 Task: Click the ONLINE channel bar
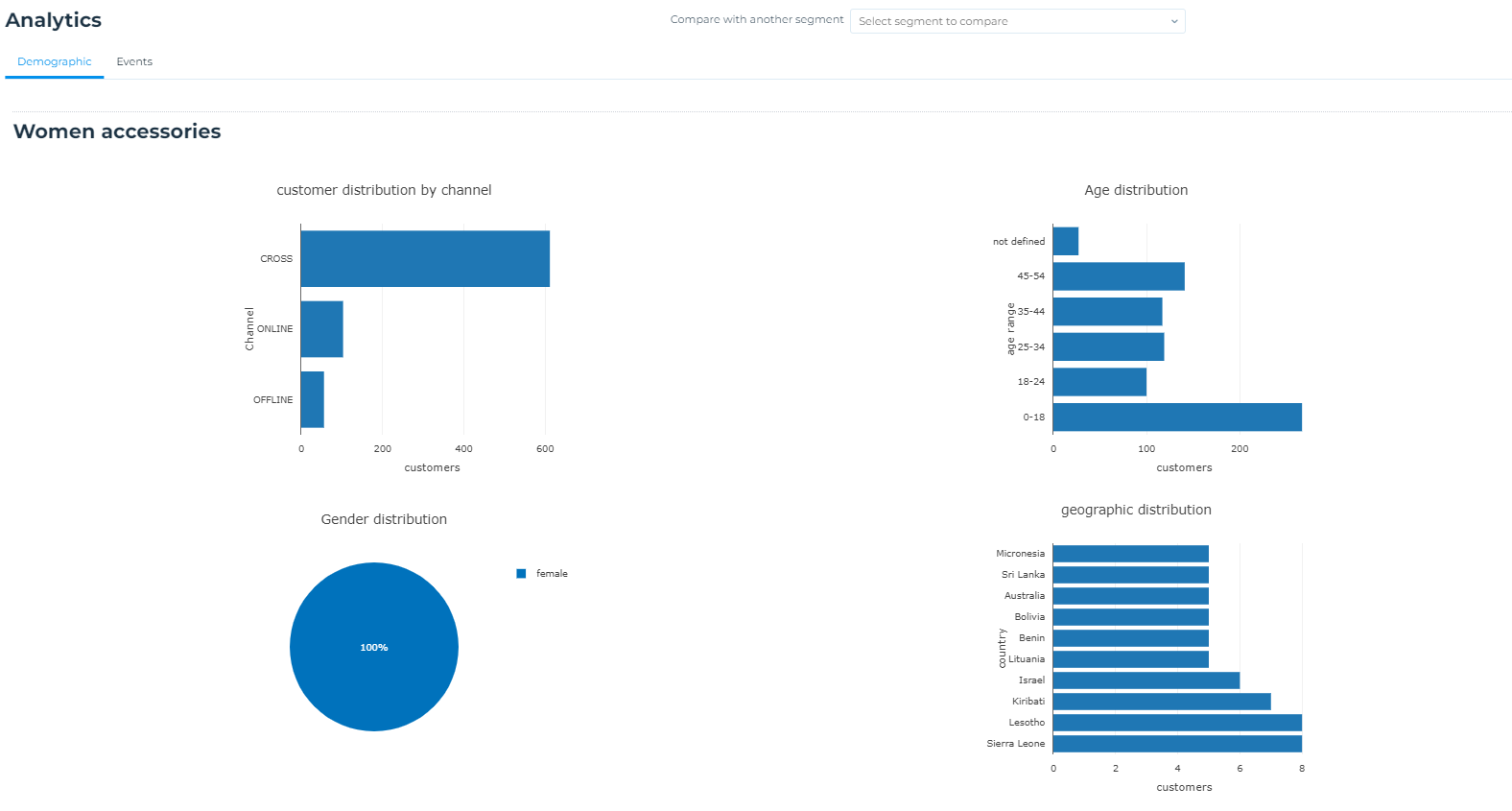[x=321, y=329]
